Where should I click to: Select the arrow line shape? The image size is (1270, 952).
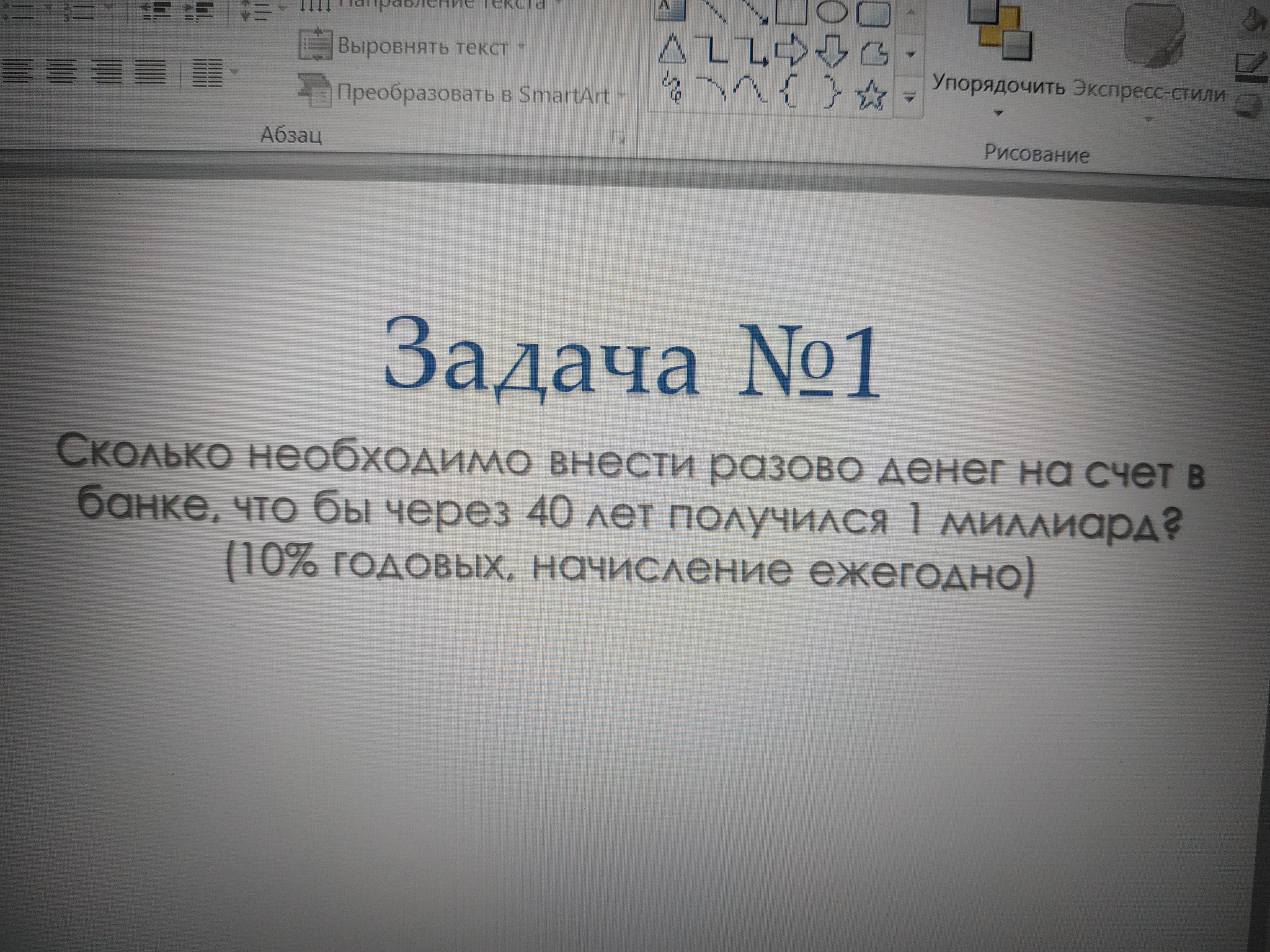coord(757,11)
